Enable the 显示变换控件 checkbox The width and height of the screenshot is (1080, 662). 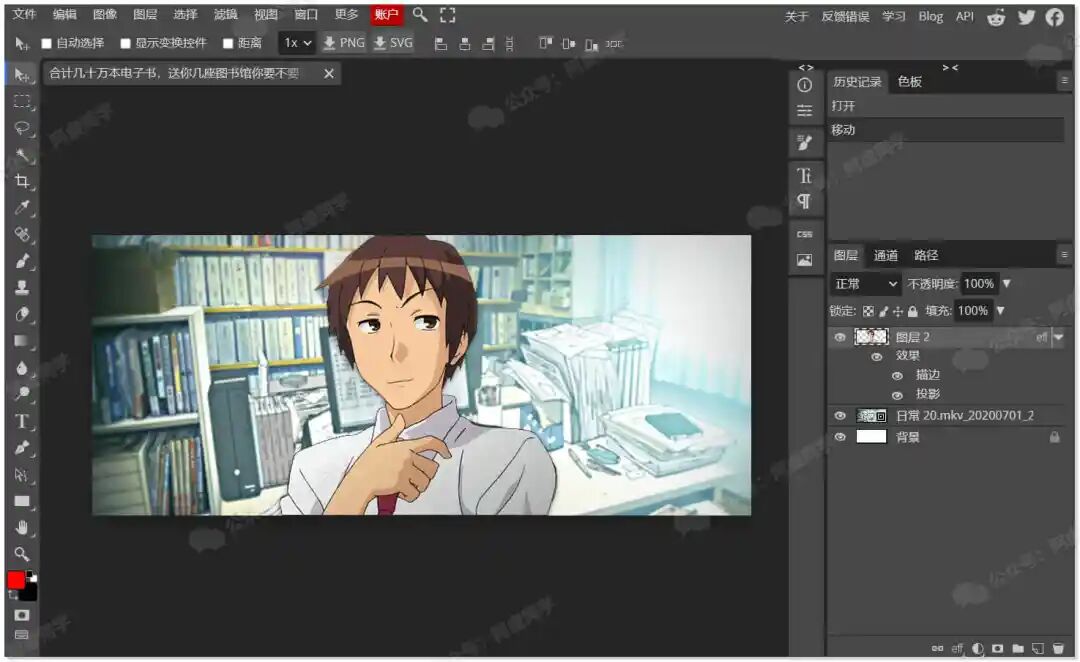coord(125,43)
